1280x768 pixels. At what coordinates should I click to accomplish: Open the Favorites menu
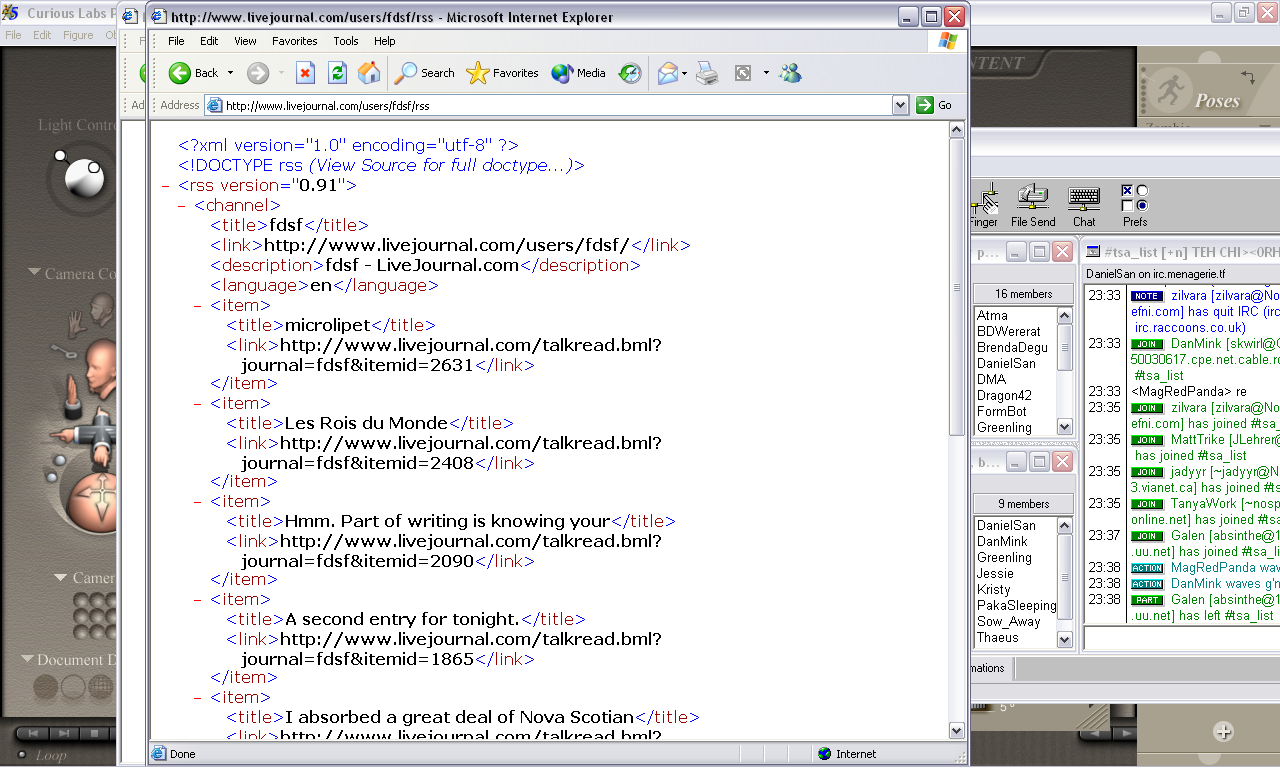295,41
